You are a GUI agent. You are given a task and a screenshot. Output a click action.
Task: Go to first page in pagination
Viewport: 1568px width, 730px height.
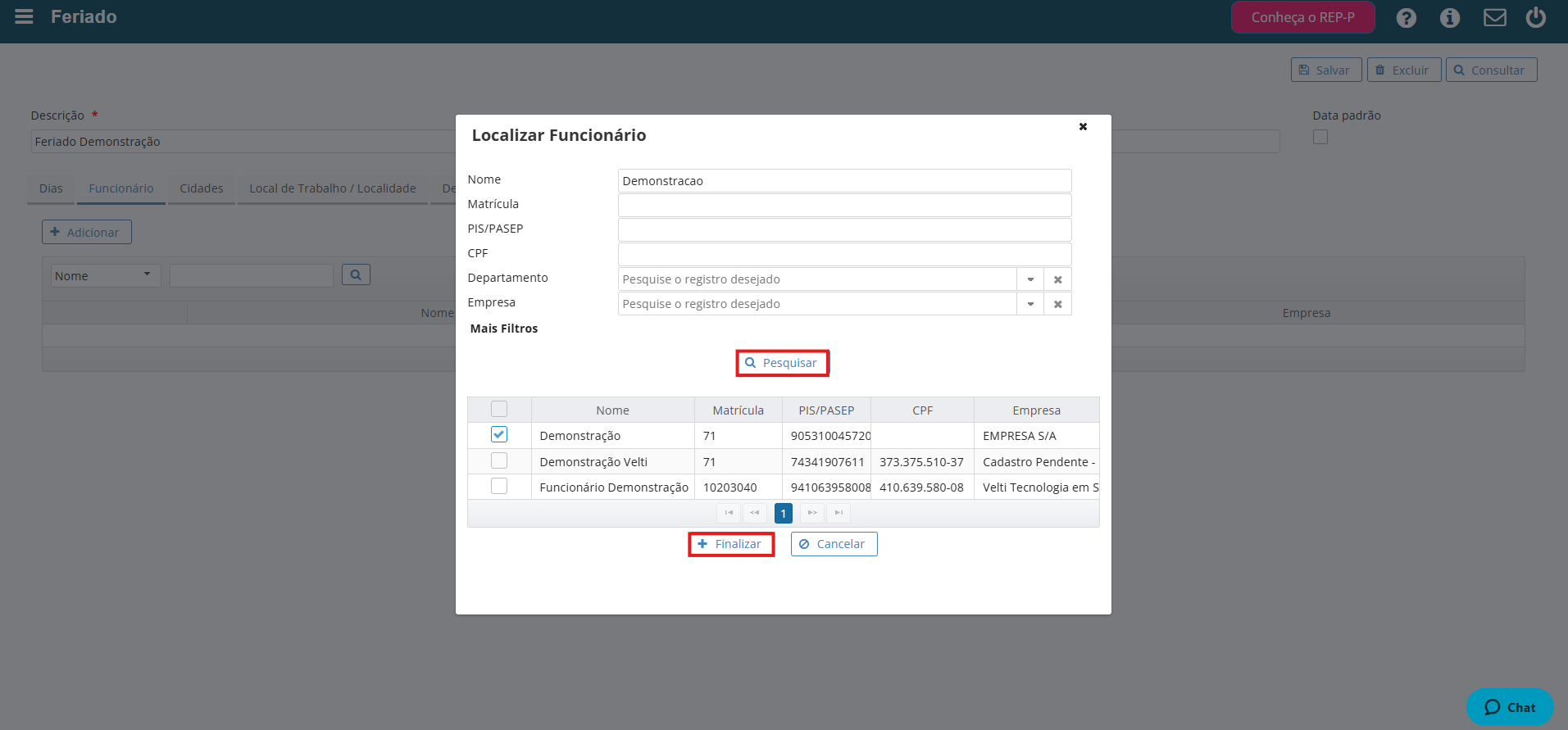(729, 513)
